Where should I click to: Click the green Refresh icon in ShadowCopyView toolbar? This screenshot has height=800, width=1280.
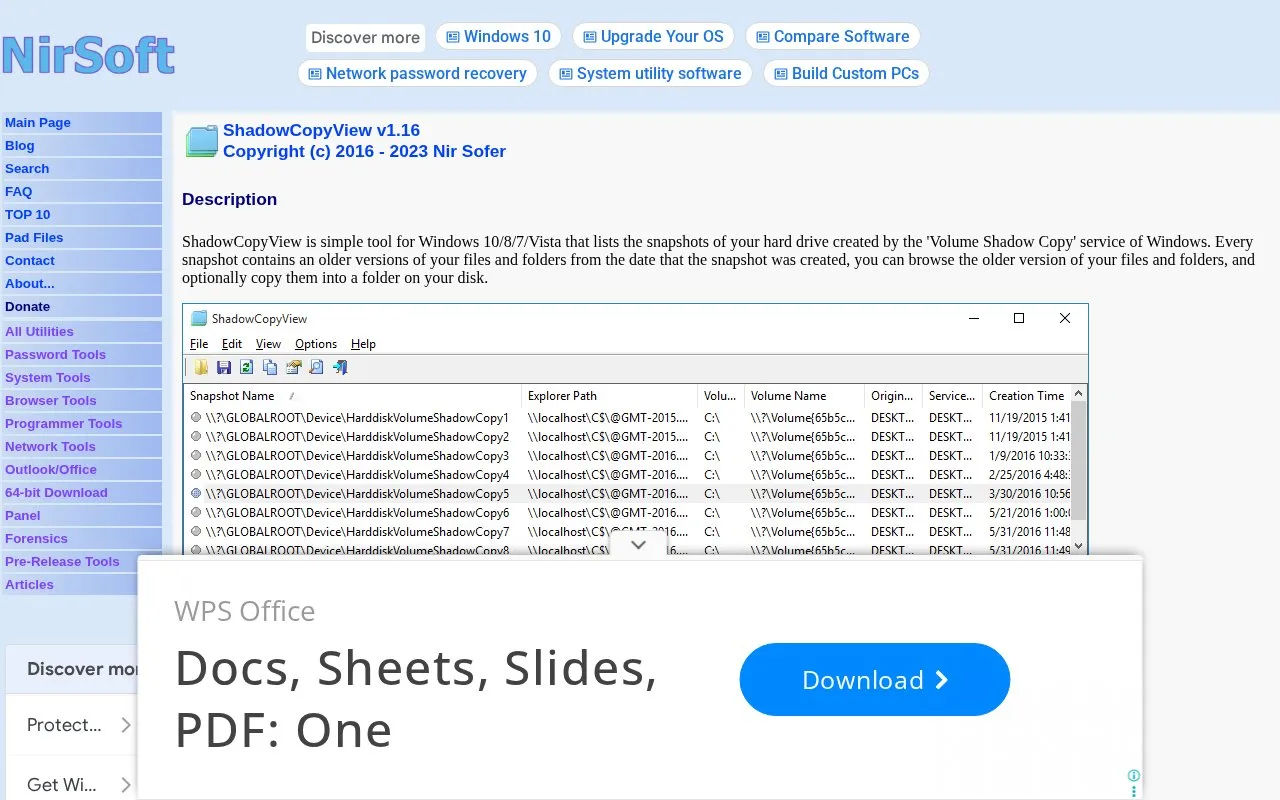pyautogui.click(x=247, y=368)
